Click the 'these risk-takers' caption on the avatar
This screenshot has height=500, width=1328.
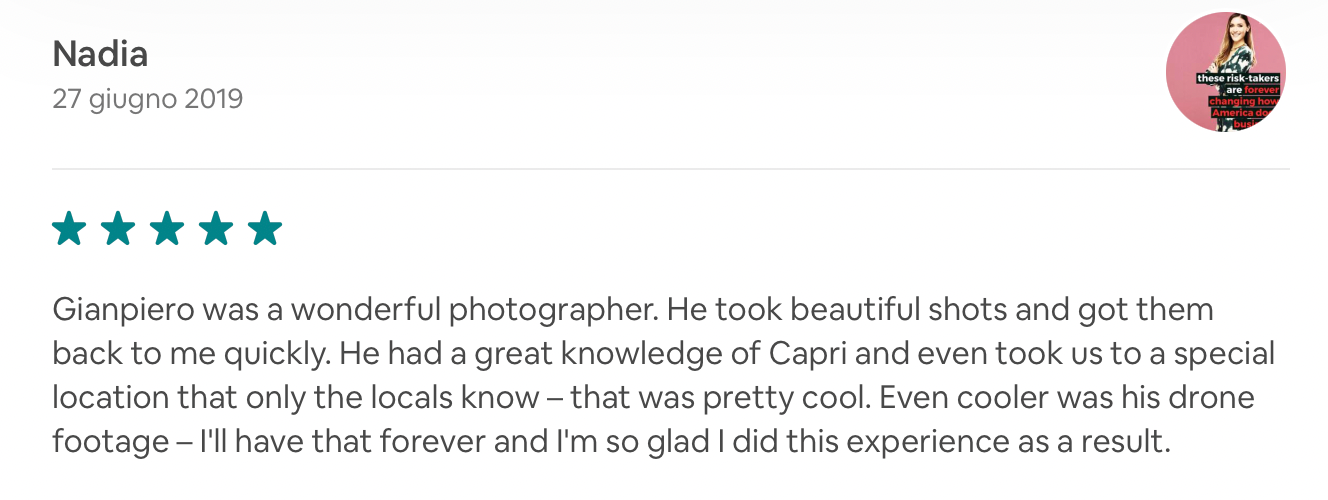point(1239,78)
